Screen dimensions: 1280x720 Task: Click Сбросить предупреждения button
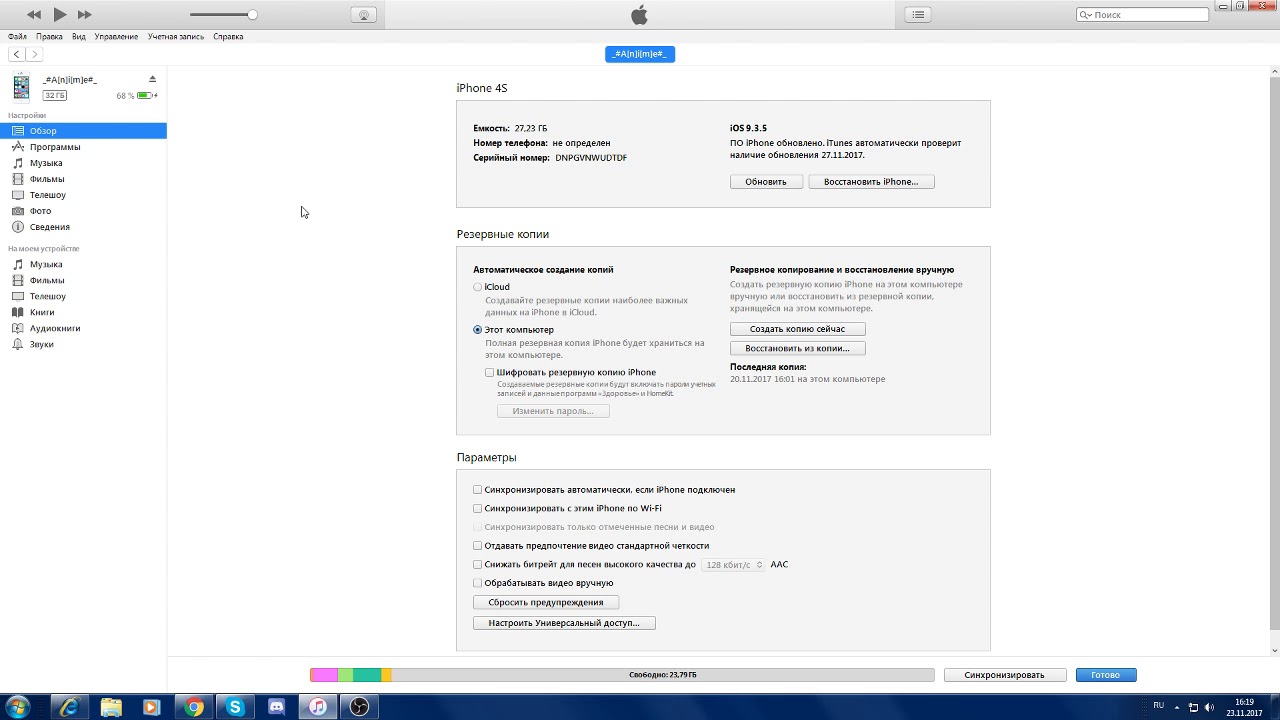[x=546, y=603]
